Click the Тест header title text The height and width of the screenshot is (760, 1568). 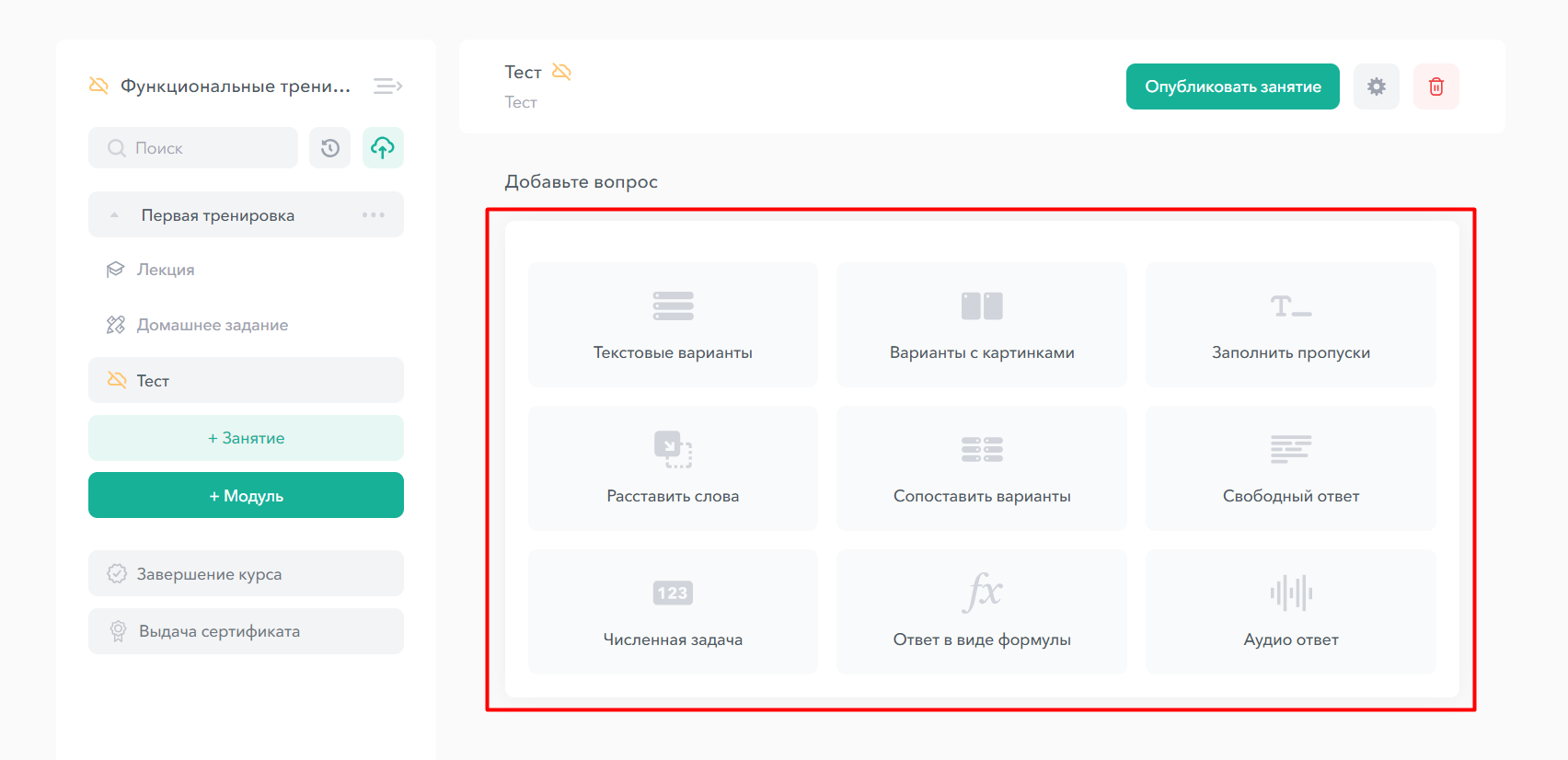coord(523,72)
